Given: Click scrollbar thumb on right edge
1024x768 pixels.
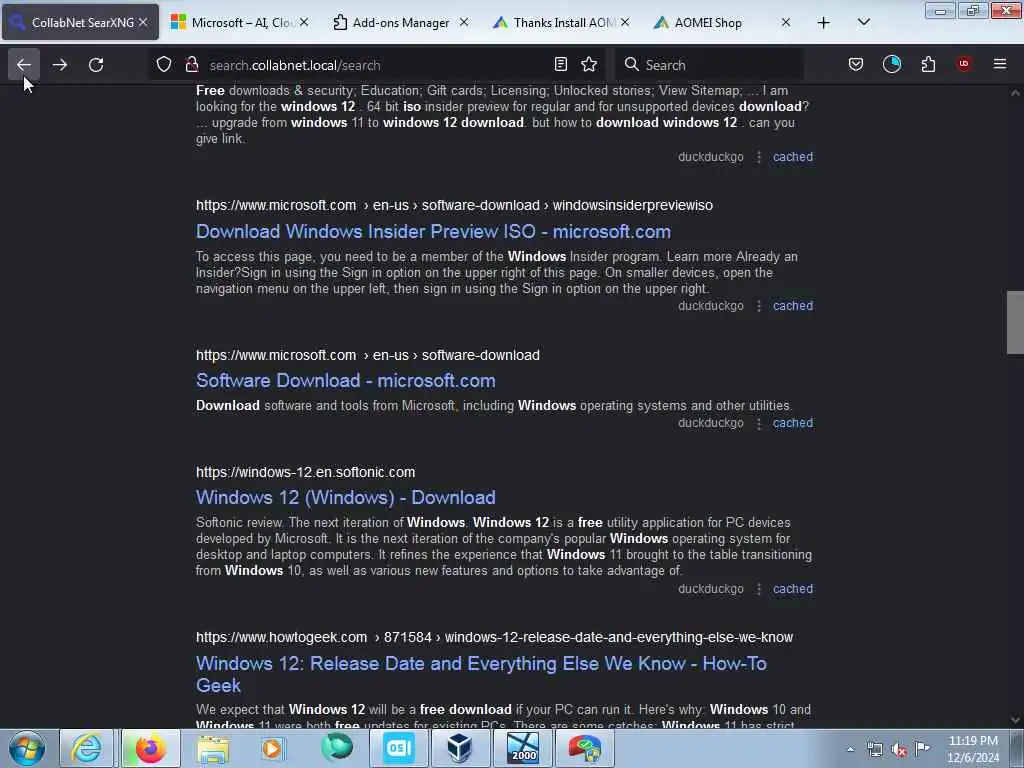Looking at the screenshot, I should click(1015, 322).
